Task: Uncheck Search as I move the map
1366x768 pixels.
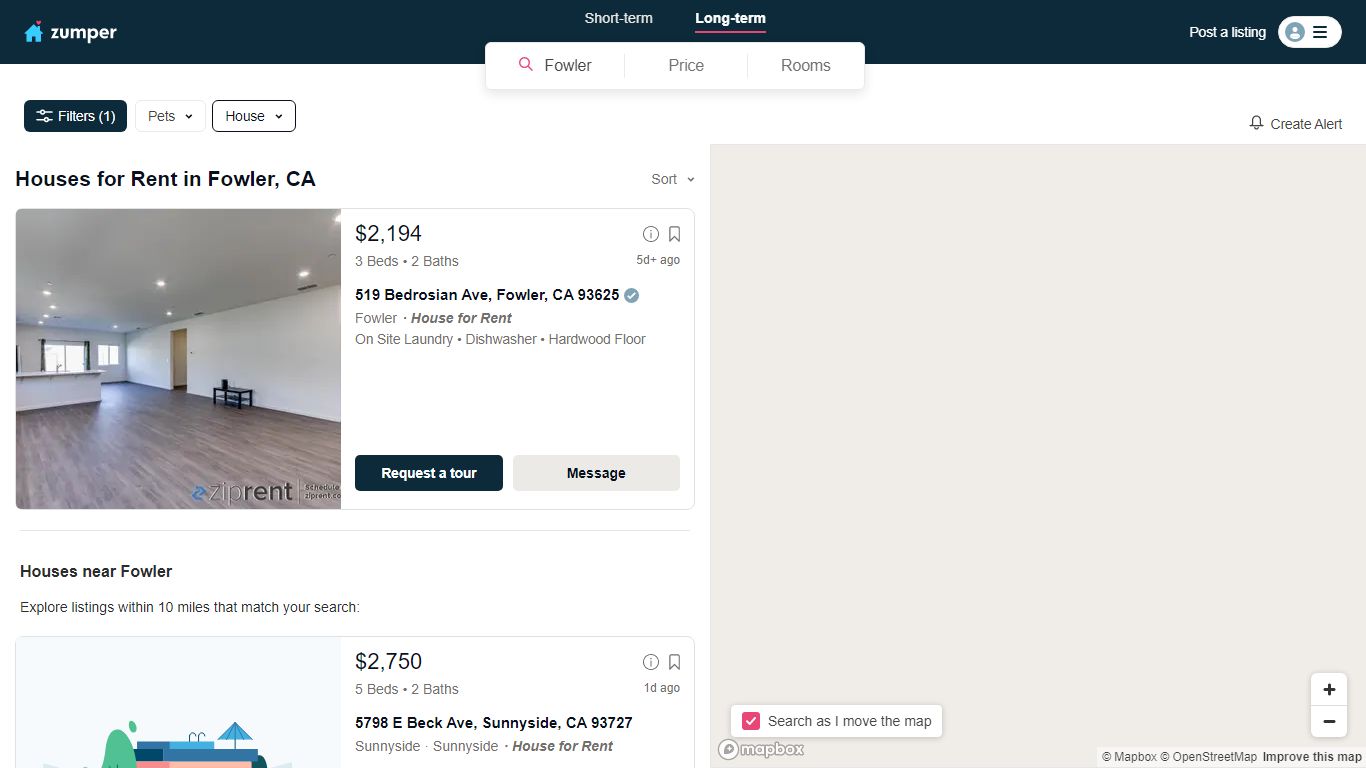Action: click(750, 721)
